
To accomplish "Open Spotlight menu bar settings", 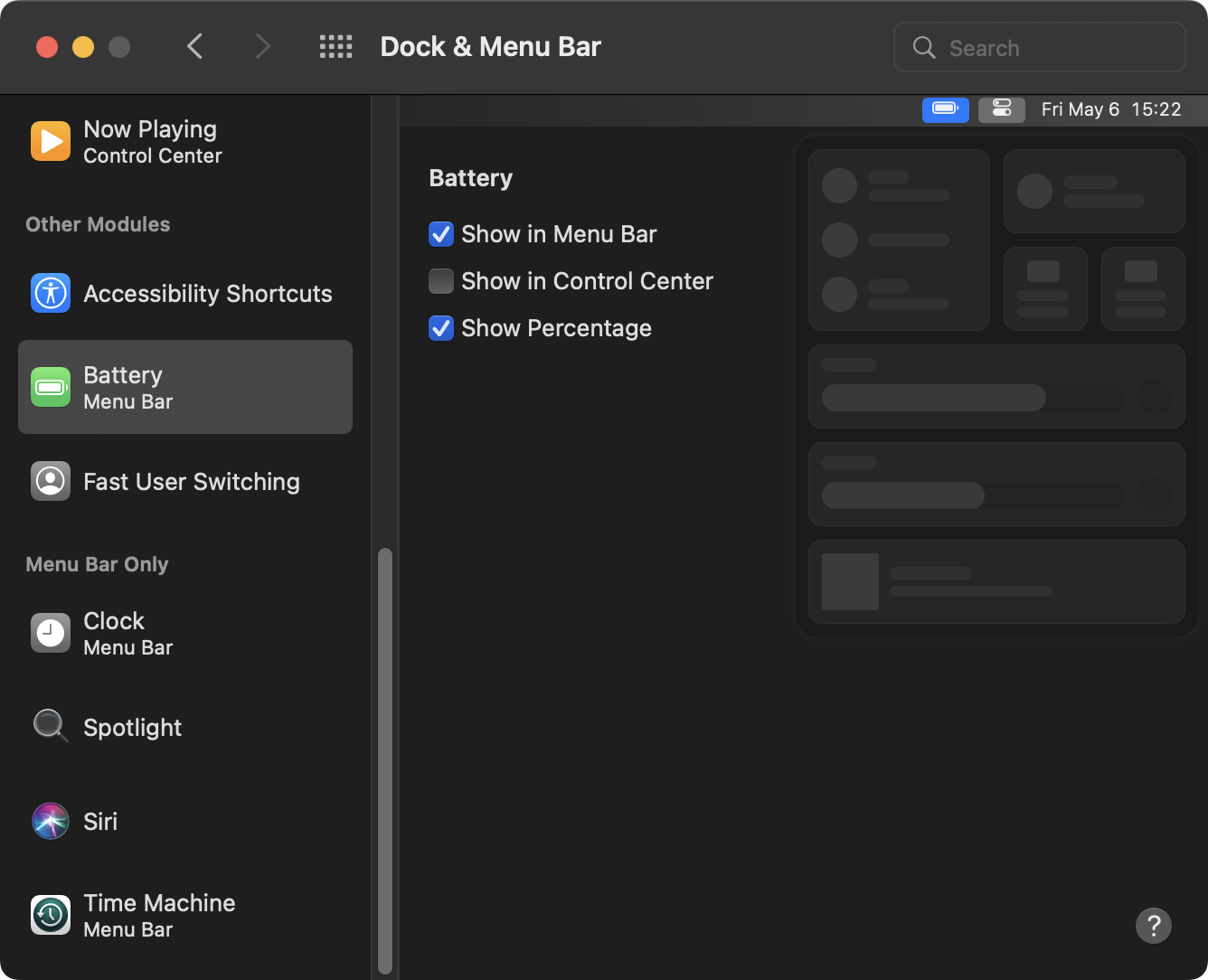I will (185, 727).
